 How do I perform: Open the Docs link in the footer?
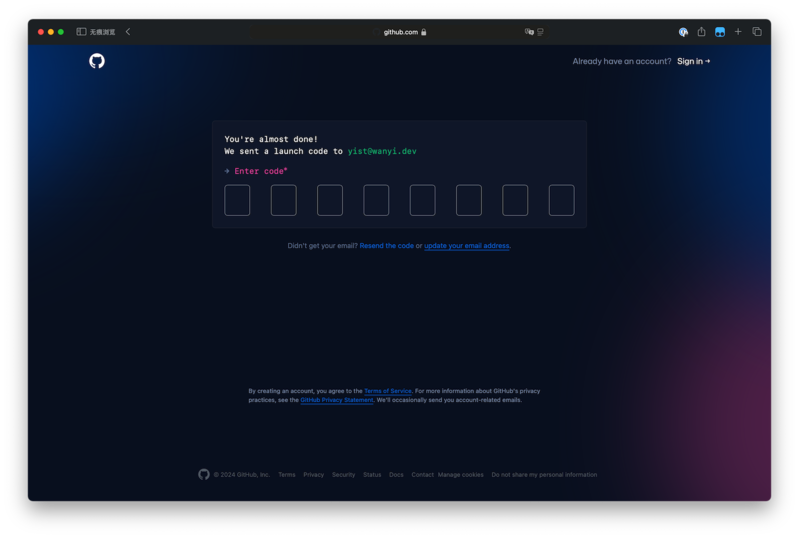pos(396,475)
